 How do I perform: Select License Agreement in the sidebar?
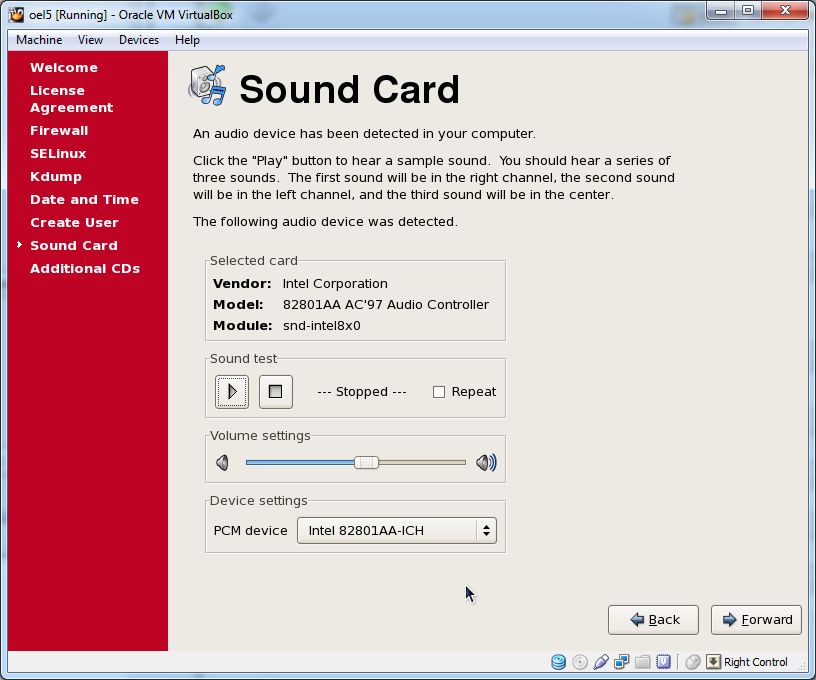(x=72, y=99)
